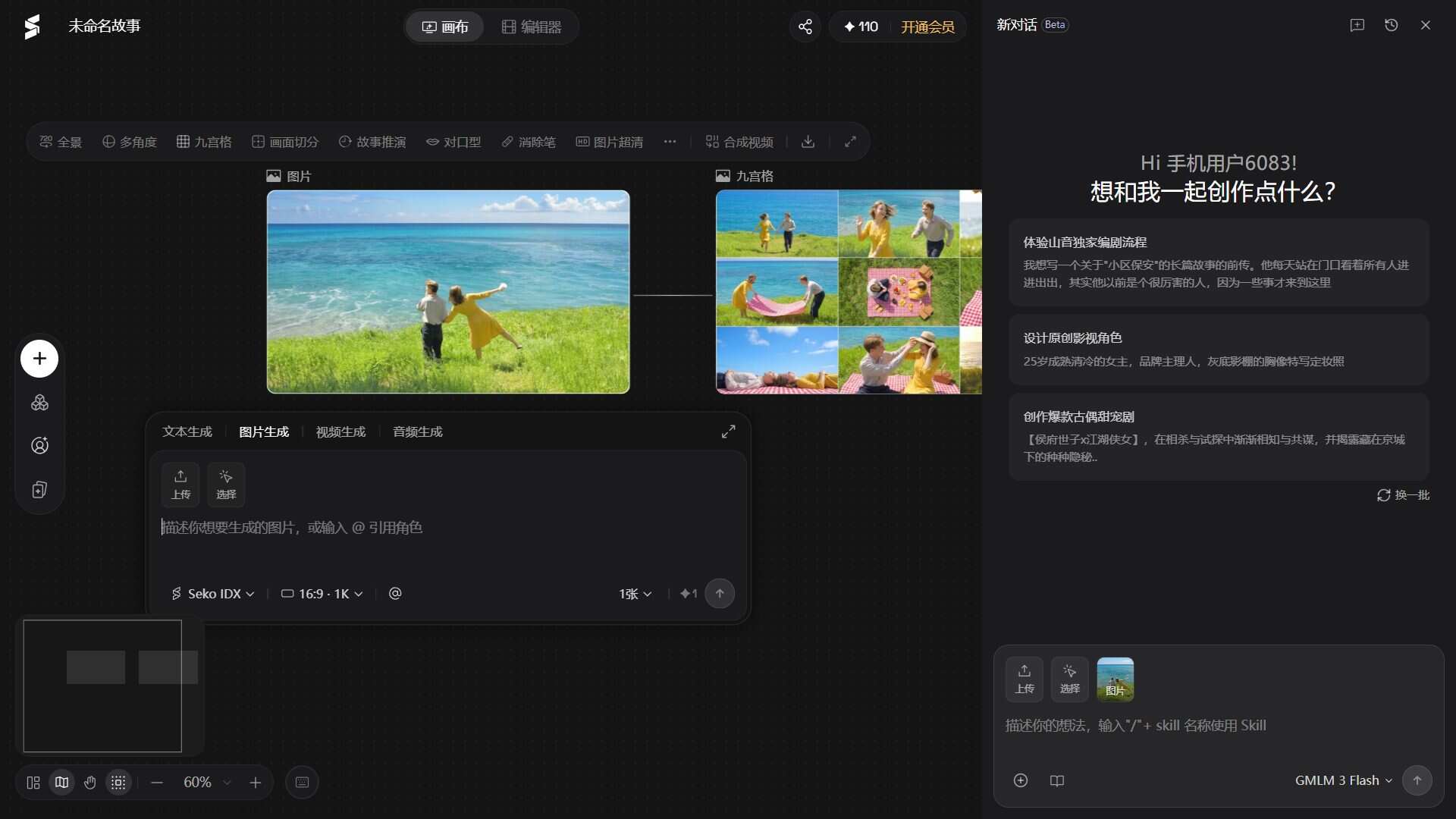Choose the 设计原创影视角色 suggestion card
Screen dimensions: 1456x819
pyautogui.click(x=1219, y=350)
